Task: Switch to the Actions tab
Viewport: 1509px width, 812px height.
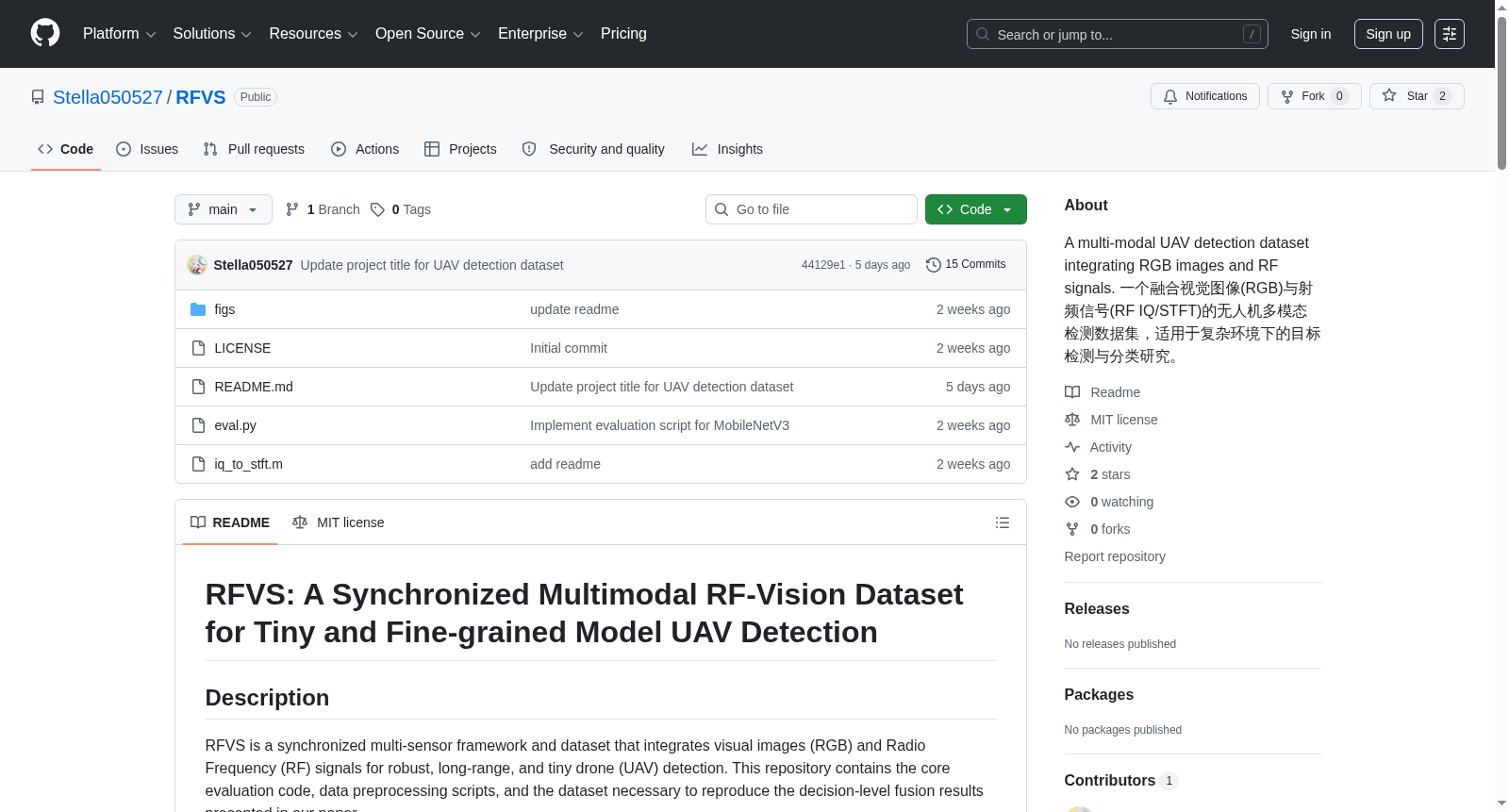Action: [x=365, y=149]
